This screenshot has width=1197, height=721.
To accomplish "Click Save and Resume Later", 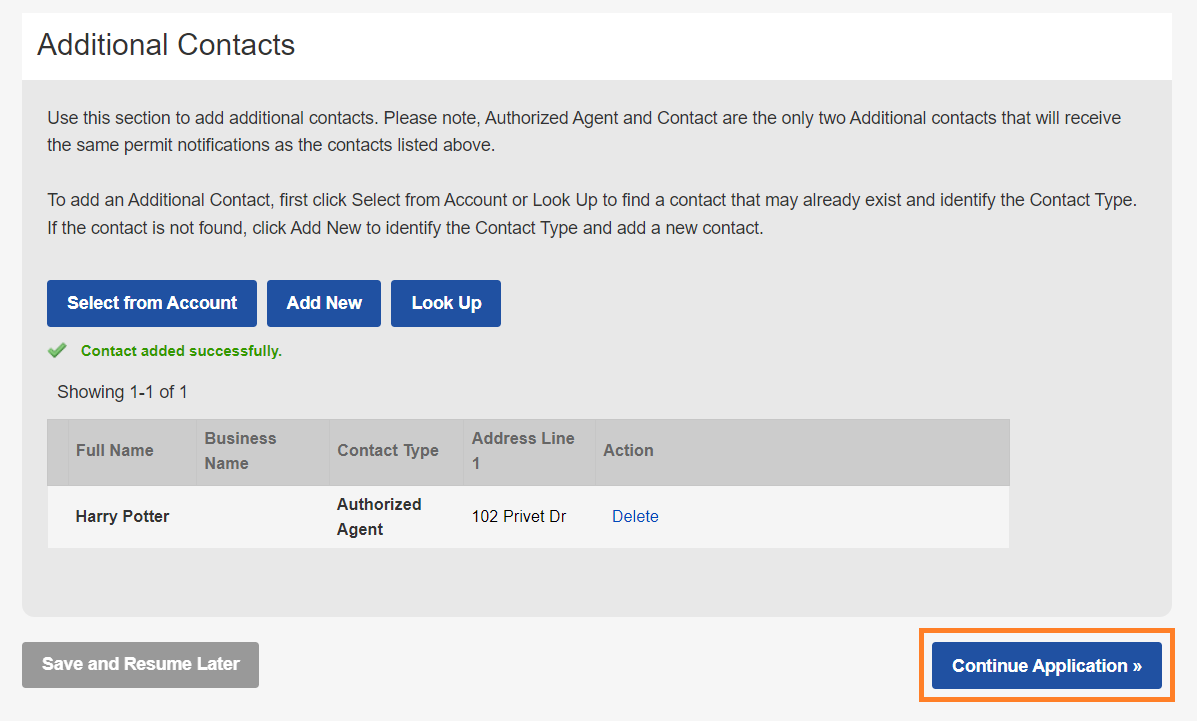I will point(140,664).
